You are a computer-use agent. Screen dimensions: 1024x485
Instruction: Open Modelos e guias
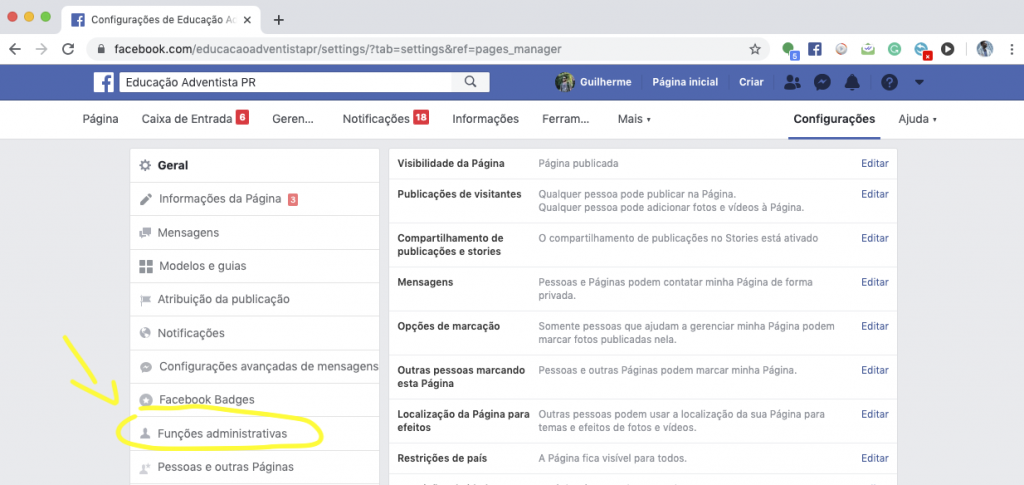point(255,266)
